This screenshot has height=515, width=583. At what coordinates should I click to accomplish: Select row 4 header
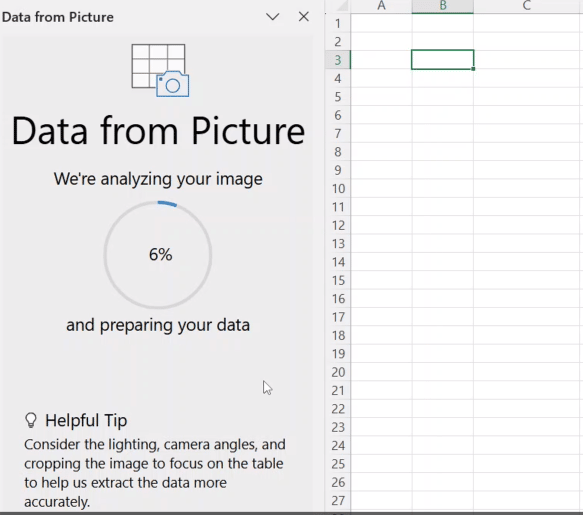338,78
